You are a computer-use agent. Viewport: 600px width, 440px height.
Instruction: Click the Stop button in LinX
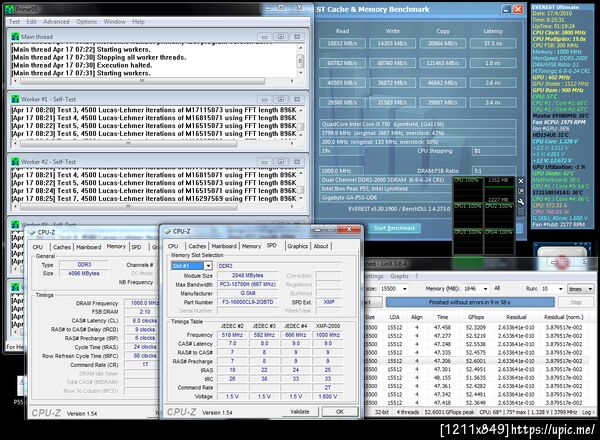click(576, 302)
